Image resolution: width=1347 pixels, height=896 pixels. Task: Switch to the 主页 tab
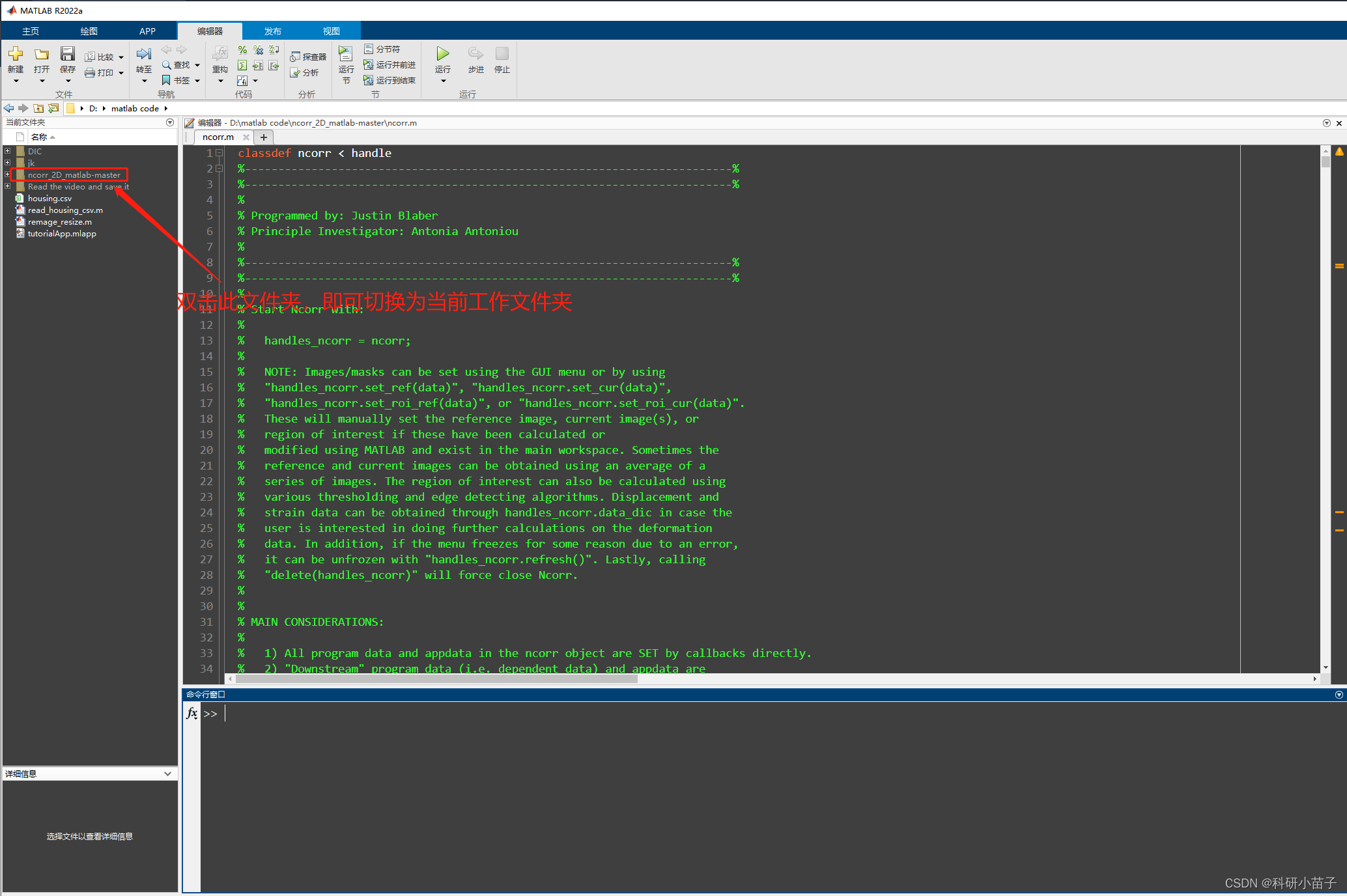[31, 31]
